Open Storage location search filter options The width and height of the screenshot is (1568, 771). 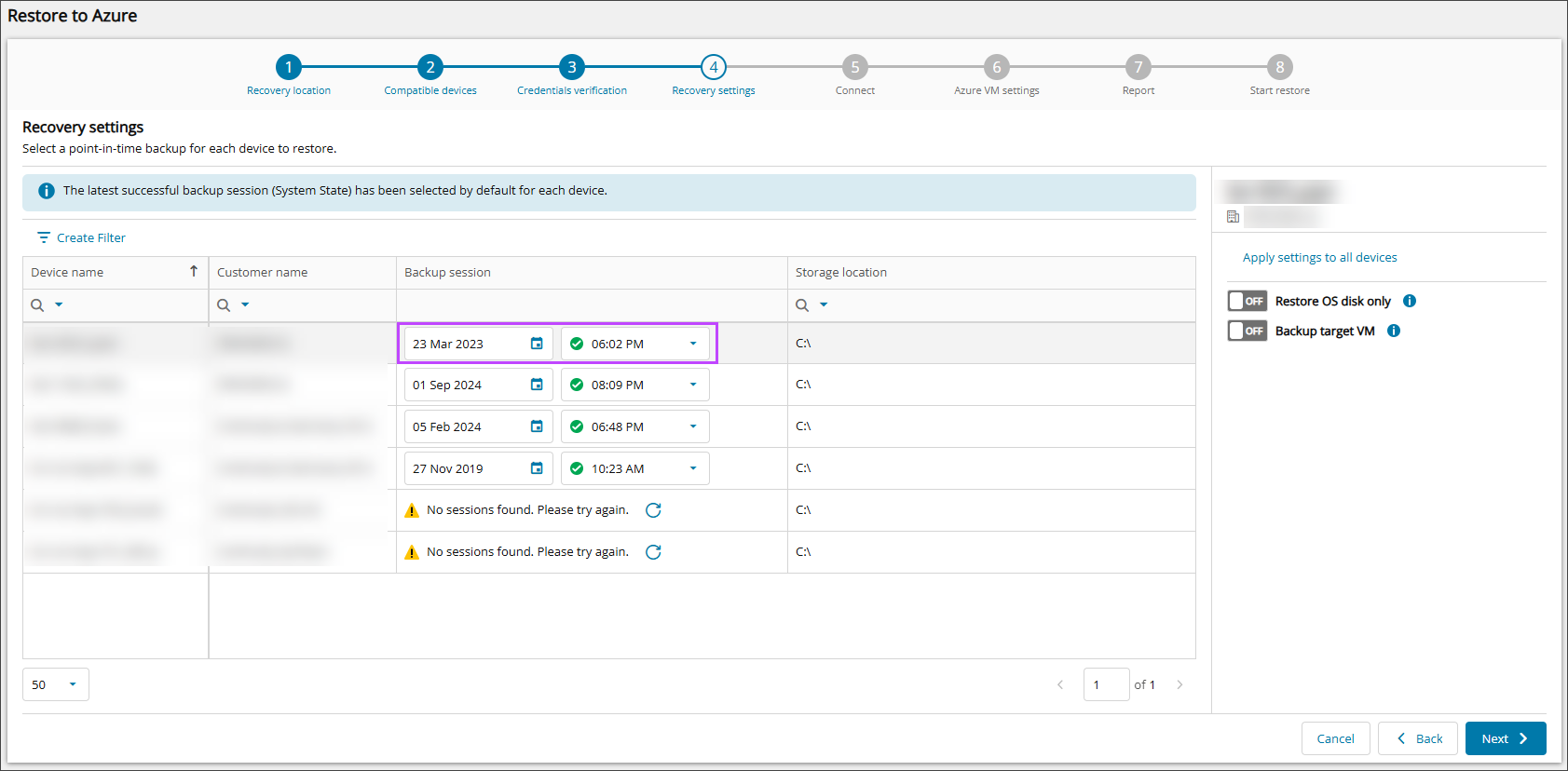824,304
